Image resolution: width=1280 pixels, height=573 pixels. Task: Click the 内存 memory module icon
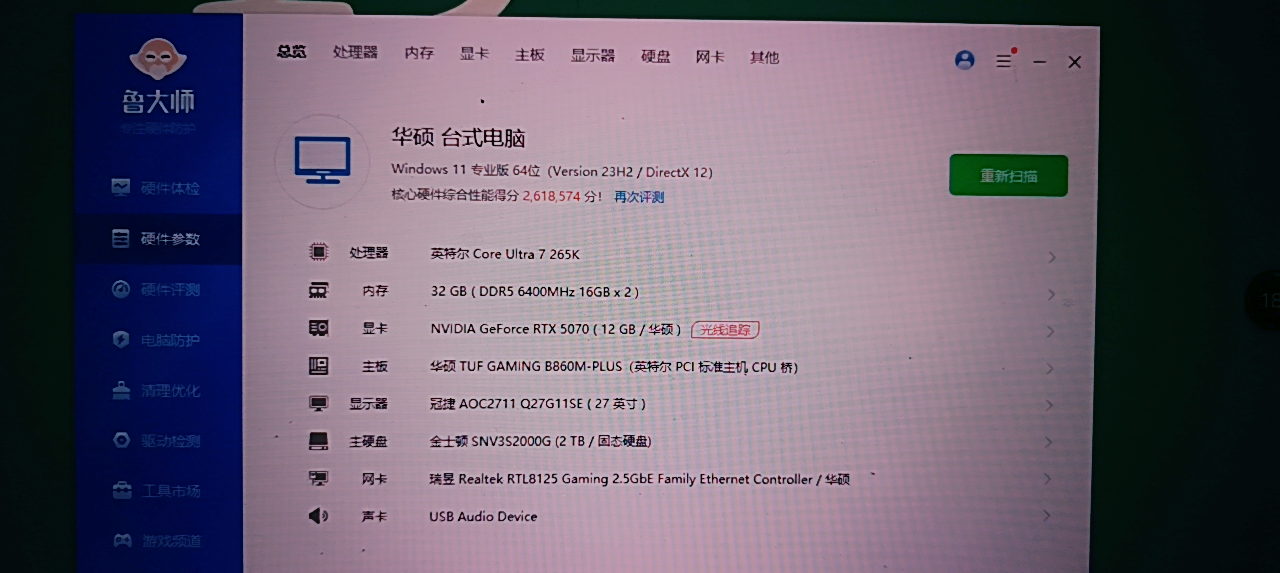tap(318, 291)
